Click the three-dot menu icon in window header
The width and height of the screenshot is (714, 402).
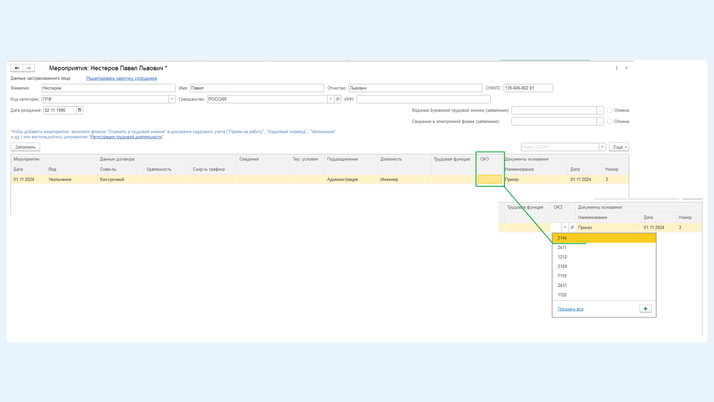pos(617,68)
